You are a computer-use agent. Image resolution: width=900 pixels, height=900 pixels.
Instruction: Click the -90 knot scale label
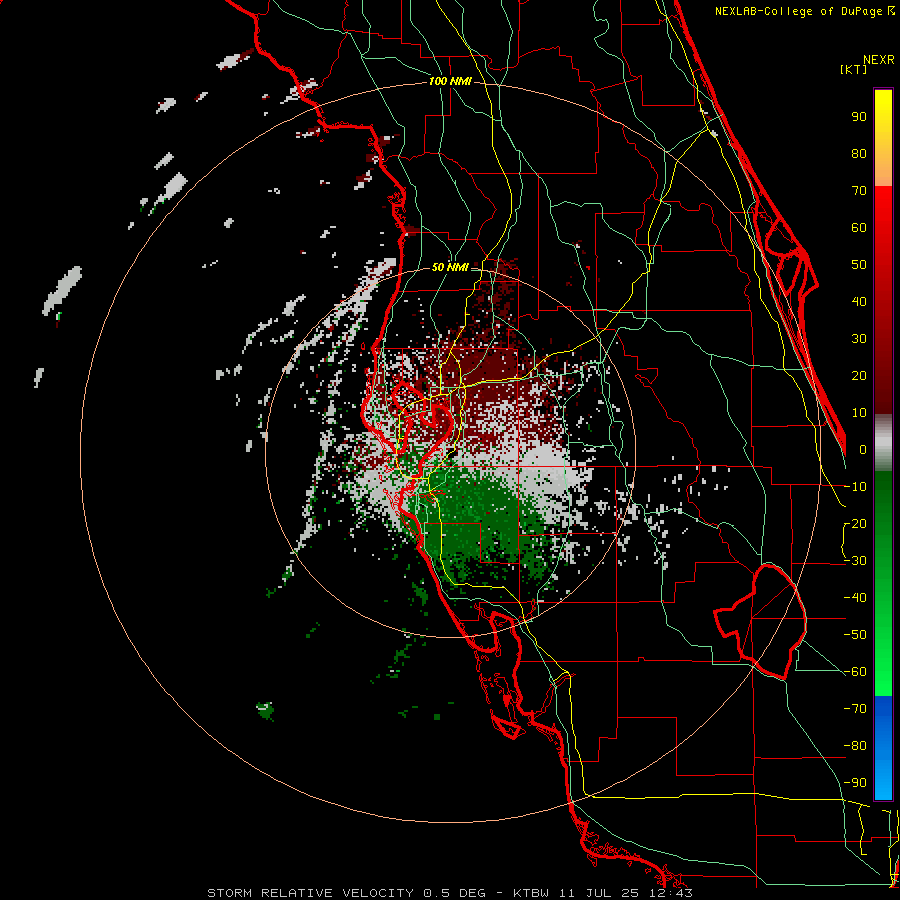click(x=855, y=783)
